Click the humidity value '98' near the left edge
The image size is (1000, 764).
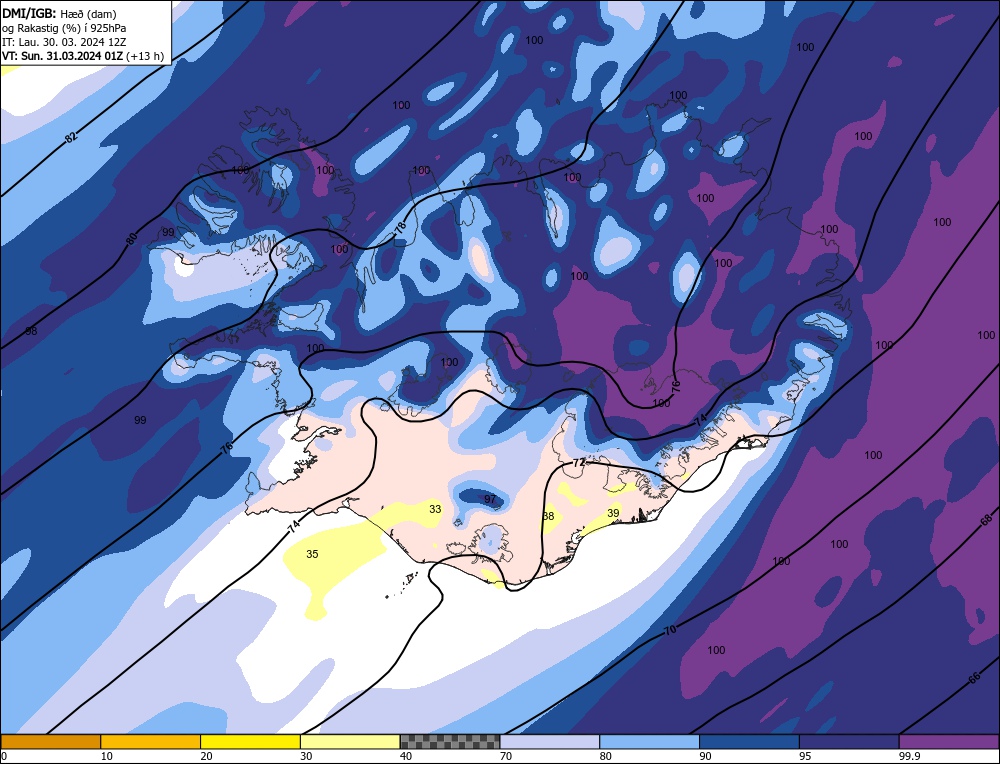coord(31,331)
